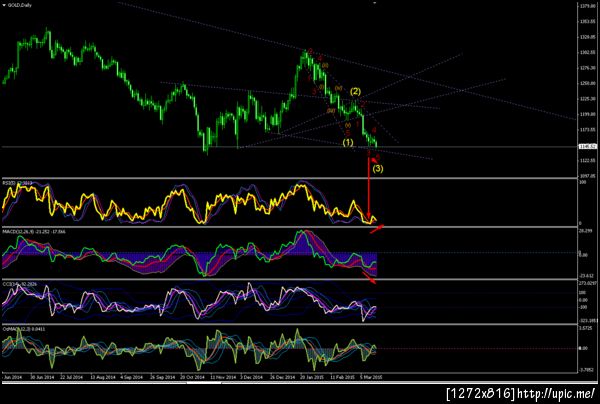Open the chart menu arrow beside GOLD,Daily
Image resolution: width=600 pixels, height=404 pixels.
pos(4,5)
